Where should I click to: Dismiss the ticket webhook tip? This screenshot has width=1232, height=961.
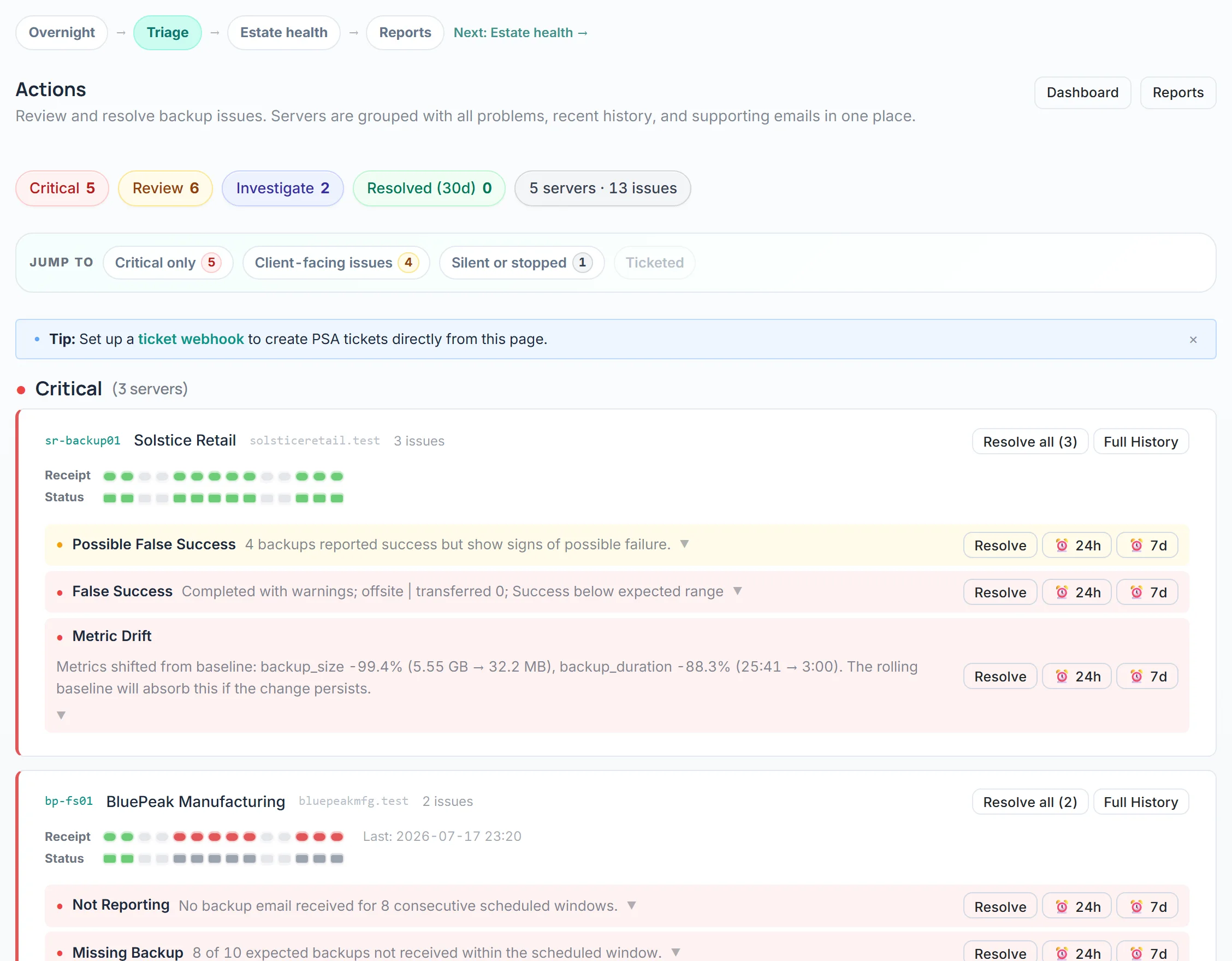(1193, 340)
